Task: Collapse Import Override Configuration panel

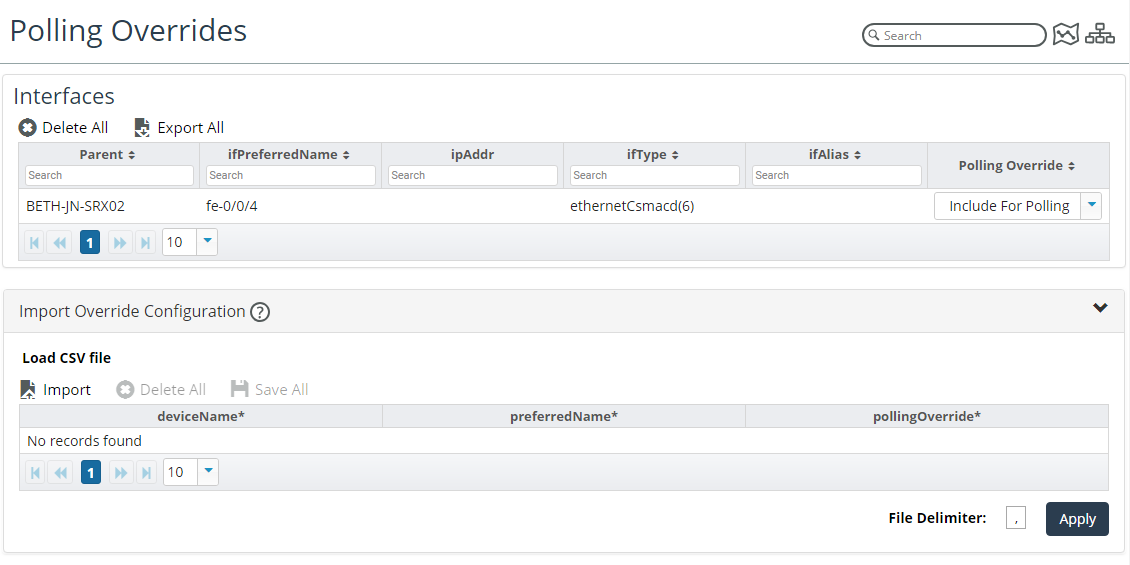Action: click(x=1100, y=309)
